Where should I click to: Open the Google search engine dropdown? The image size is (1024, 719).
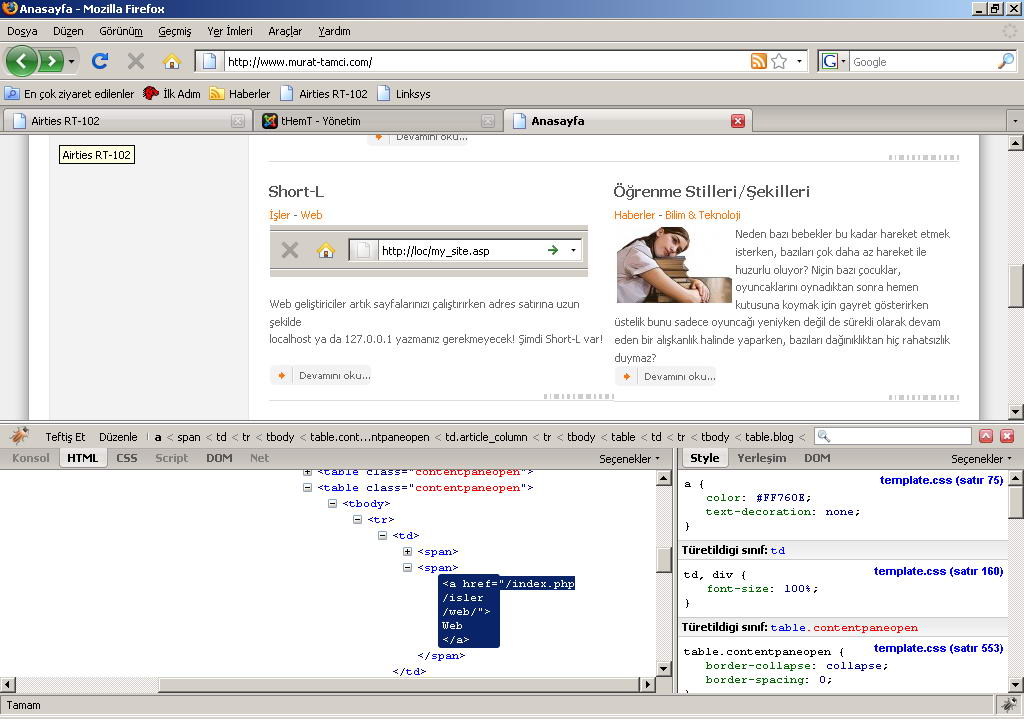coord(833,61)
